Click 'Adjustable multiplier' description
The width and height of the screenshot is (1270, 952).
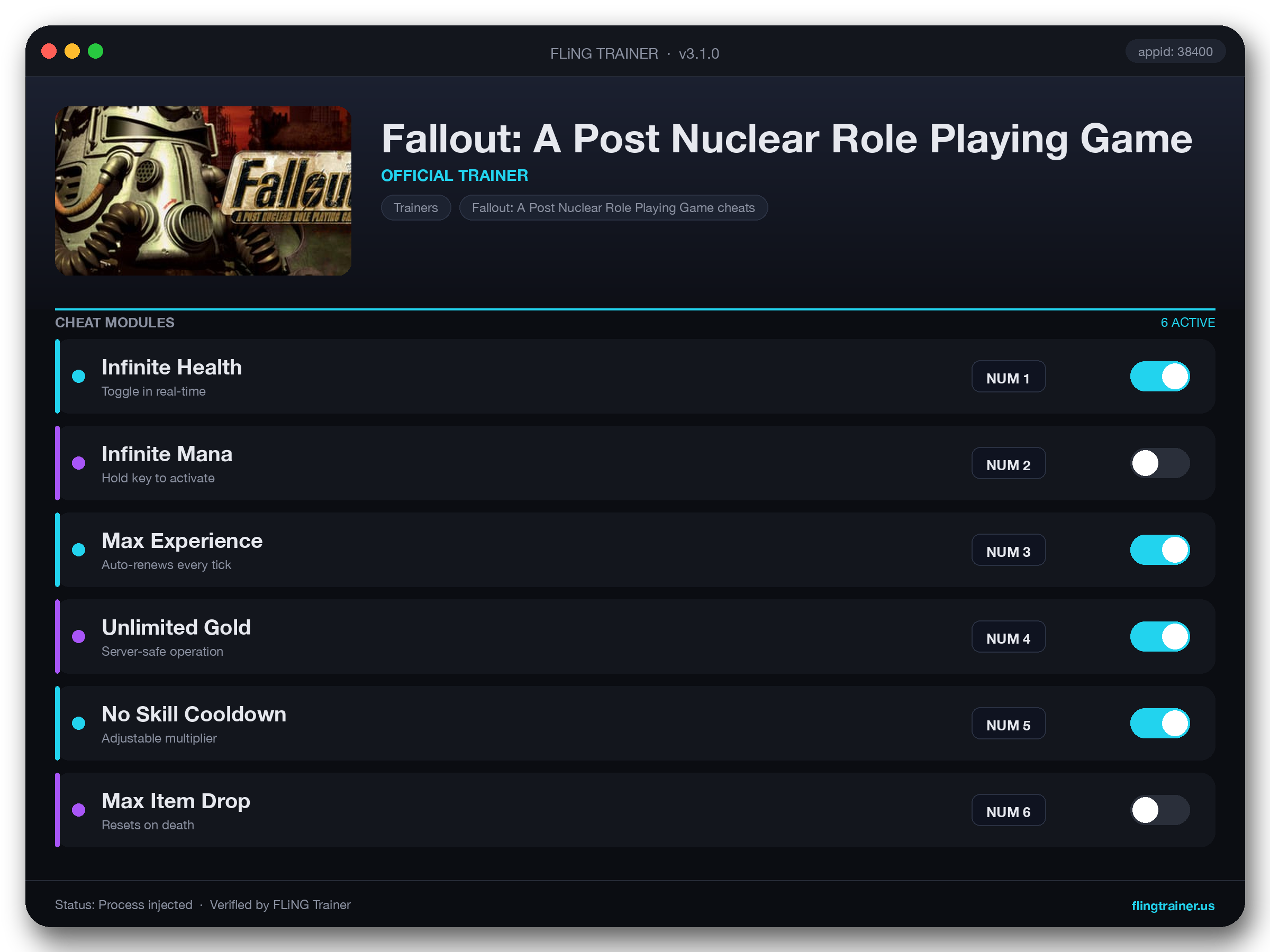(159, 738)
